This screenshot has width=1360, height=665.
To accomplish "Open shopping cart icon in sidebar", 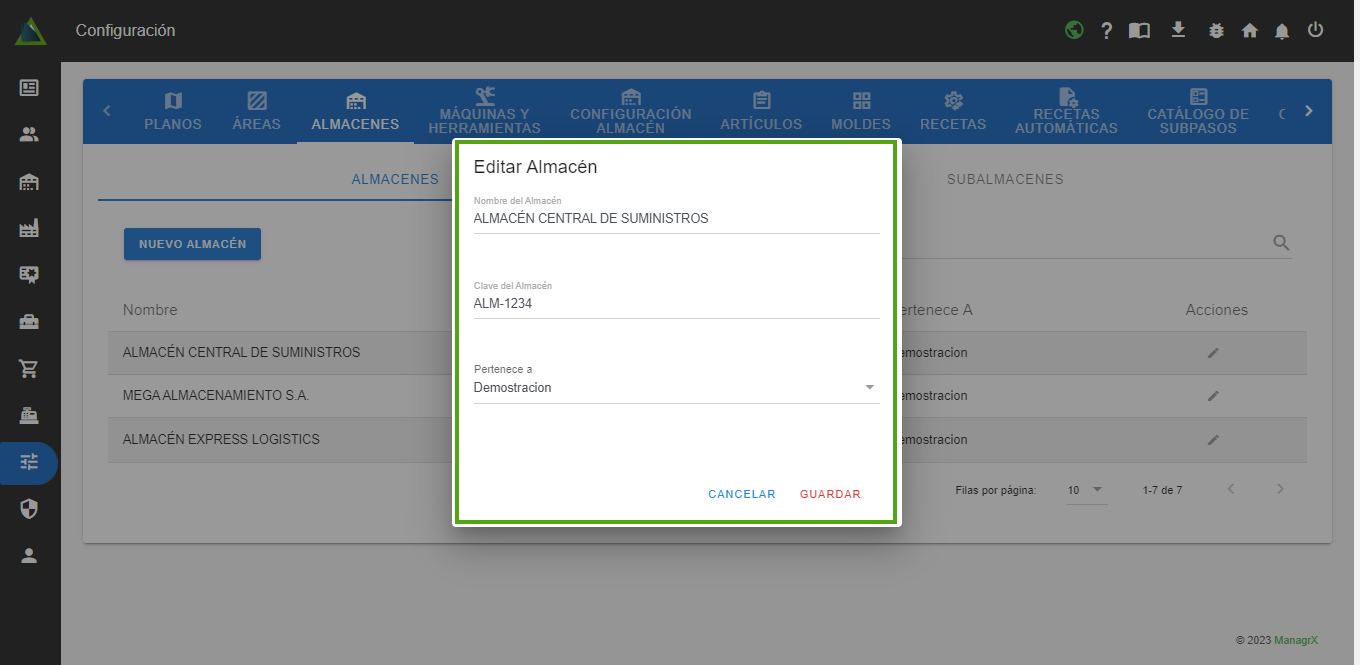I will [29, 368].
